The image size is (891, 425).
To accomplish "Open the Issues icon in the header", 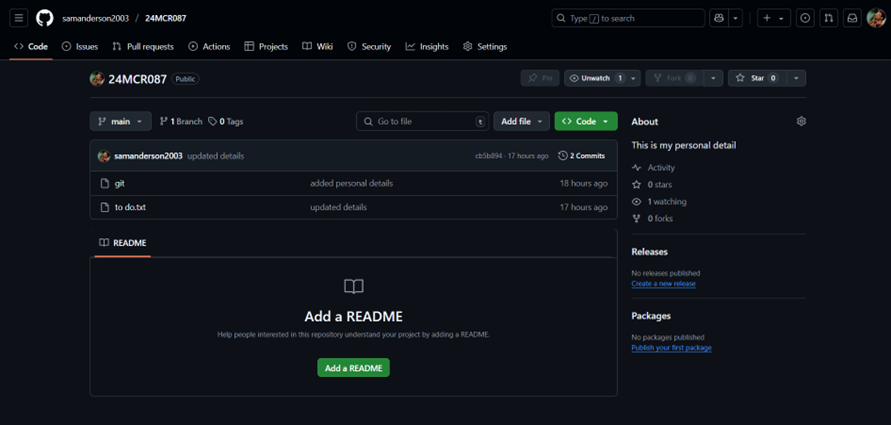I will tap(805, 18).
